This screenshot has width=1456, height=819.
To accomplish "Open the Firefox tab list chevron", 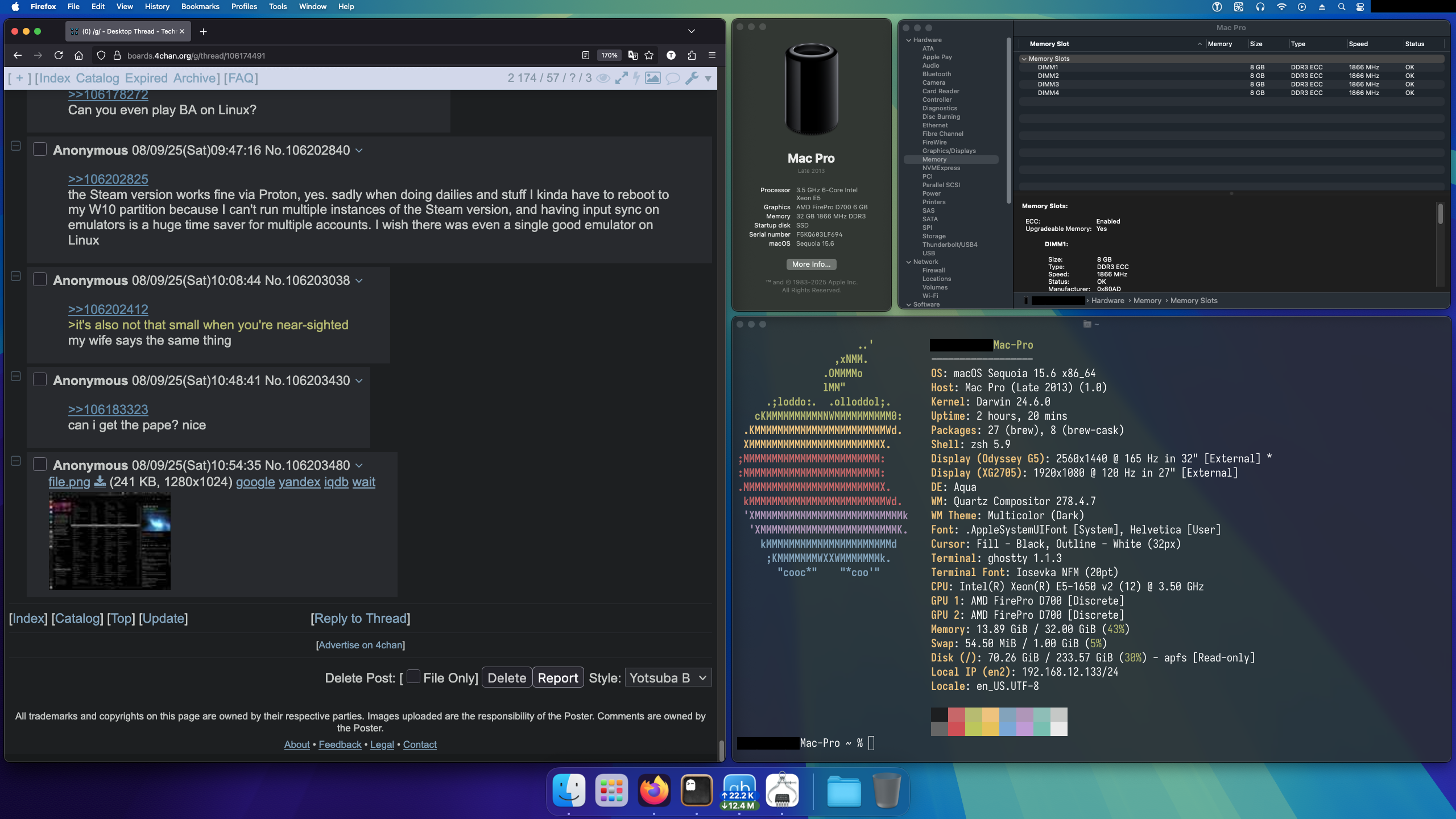I will coord(692,31).
